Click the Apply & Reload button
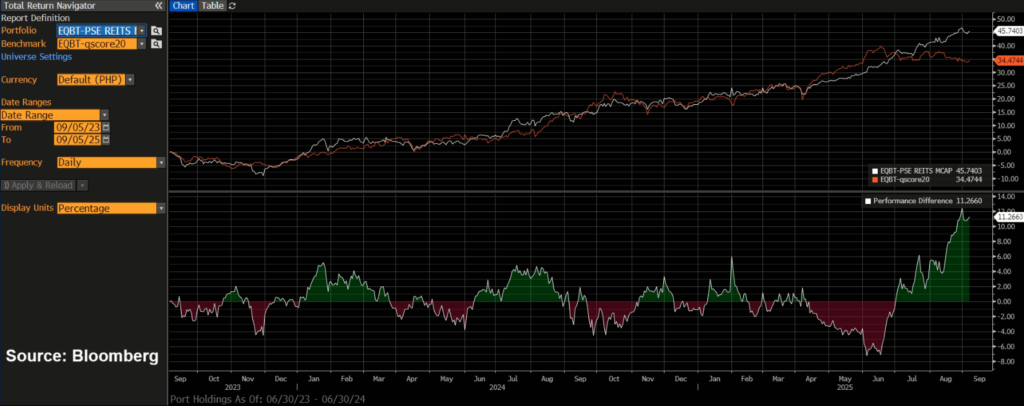 (38, 185)
